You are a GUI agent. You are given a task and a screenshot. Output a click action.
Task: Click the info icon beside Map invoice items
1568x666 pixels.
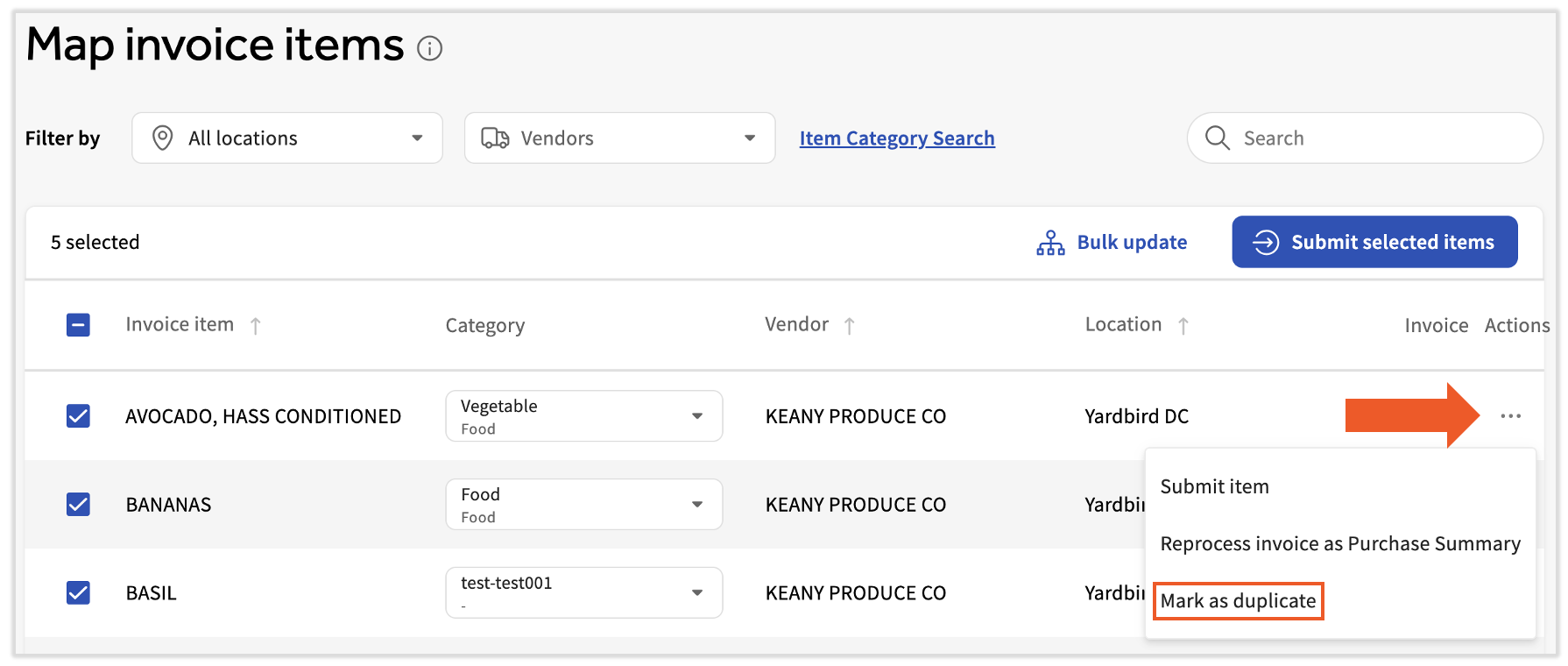point(429,48)
